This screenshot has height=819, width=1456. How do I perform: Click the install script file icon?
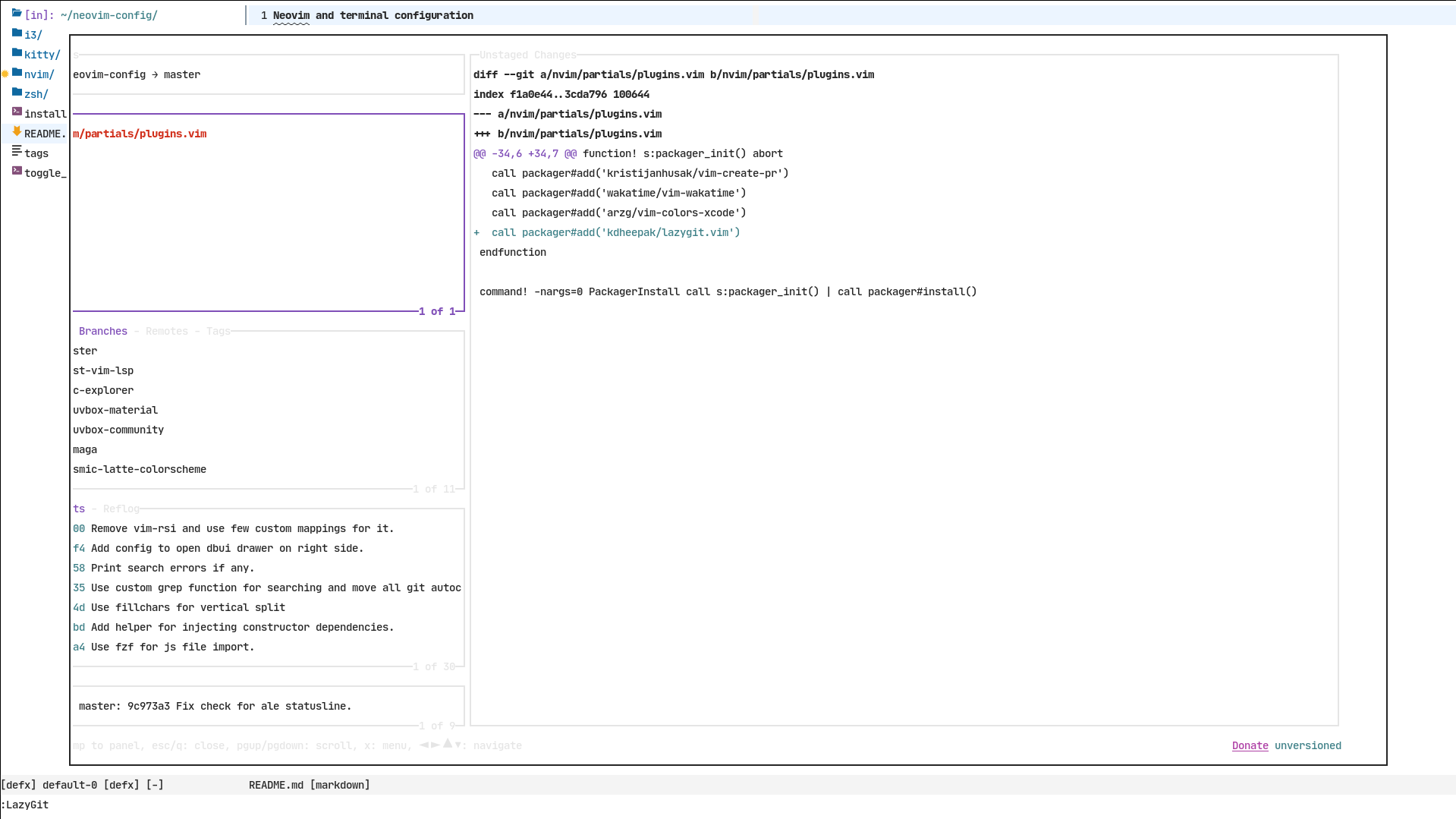tap(17, 112)
